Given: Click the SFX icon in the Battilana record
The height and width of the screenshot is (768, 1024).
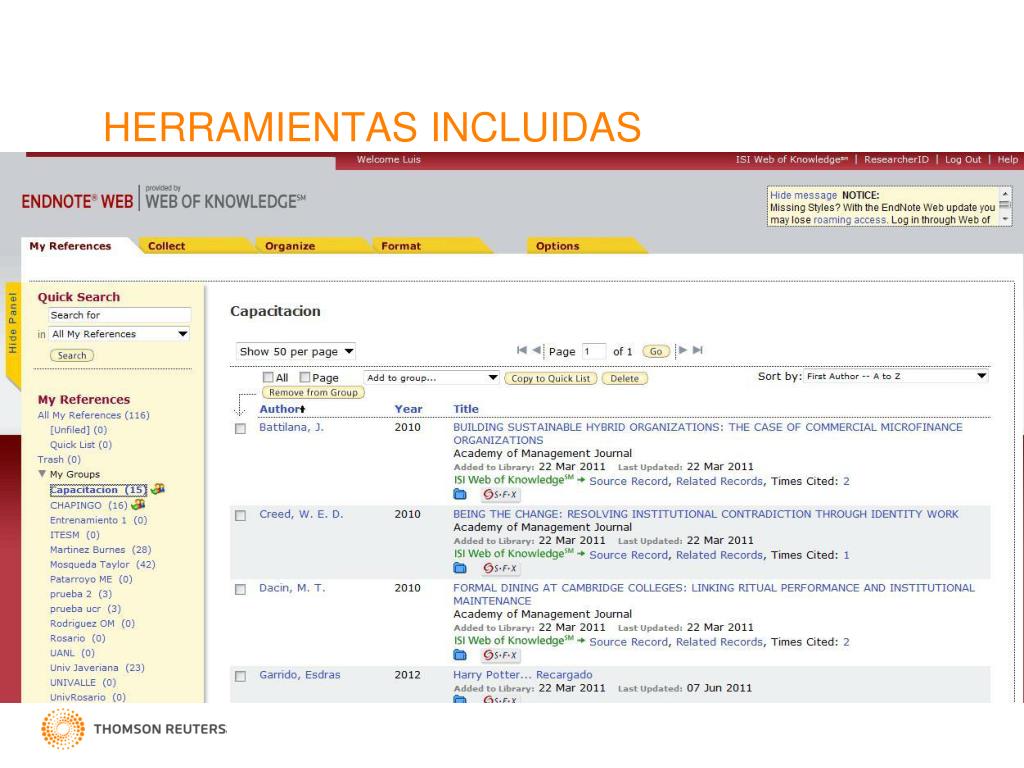Looking at the screenshot, I should [500, 494].
